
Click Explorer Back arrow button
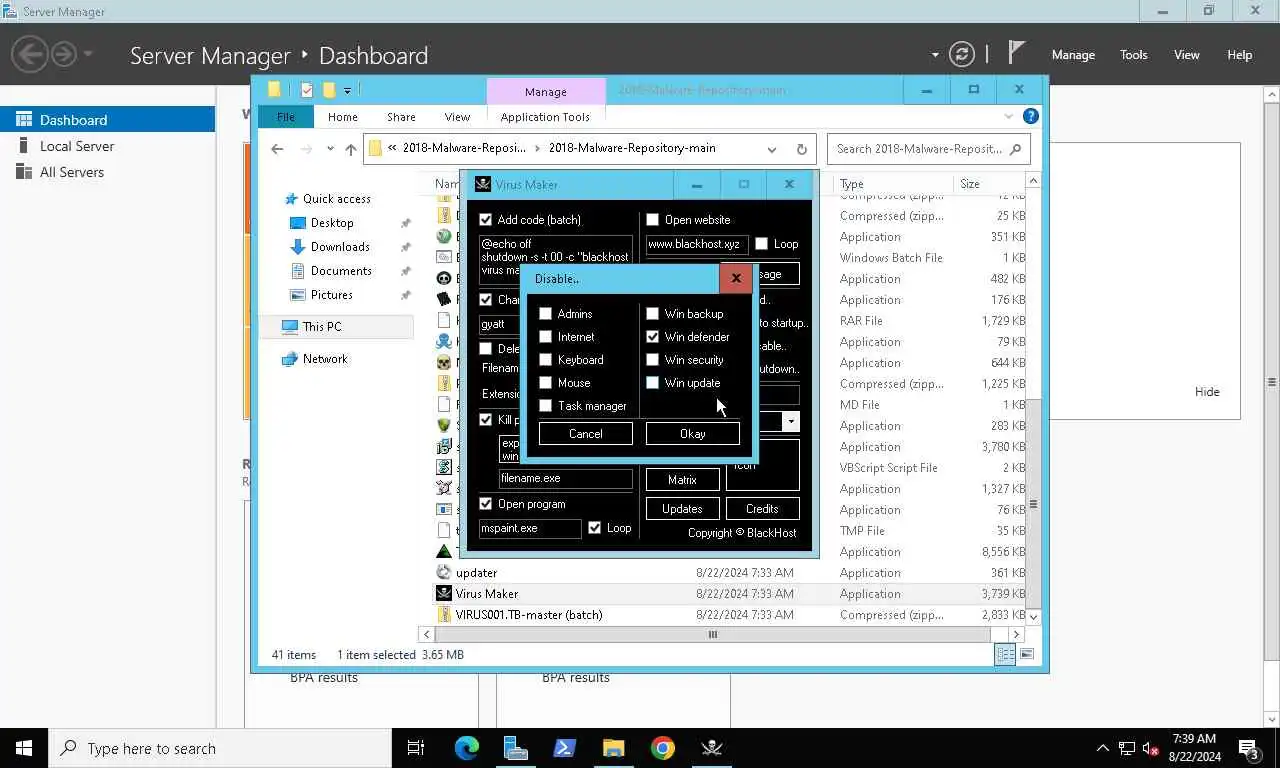pos(277,149)
